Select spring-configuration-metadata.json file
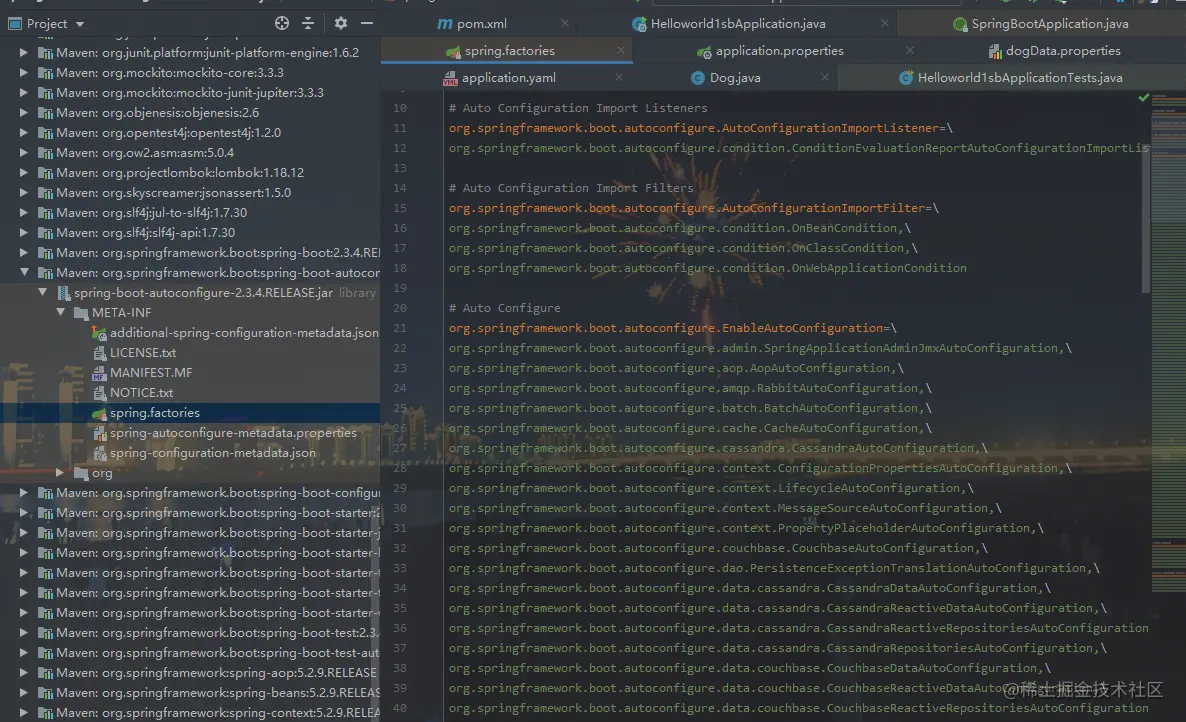 click(213, 453)
